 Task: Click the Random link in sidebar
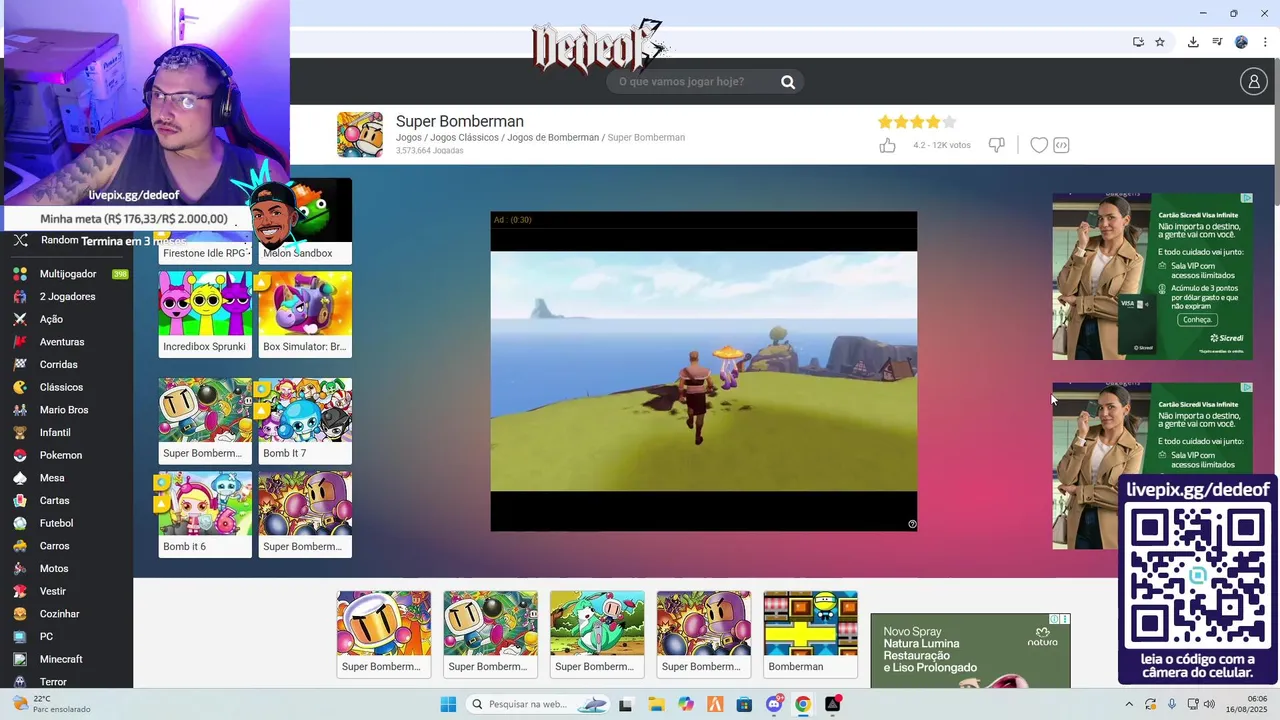pos(59,240)
